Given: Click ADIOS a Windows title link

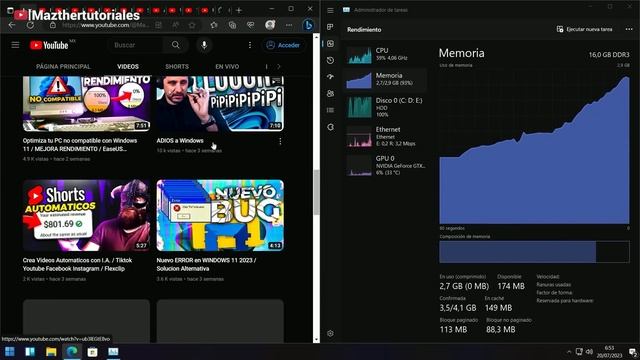Looking at the screenshot, I should pyautogui.click(x=180, y=140).
